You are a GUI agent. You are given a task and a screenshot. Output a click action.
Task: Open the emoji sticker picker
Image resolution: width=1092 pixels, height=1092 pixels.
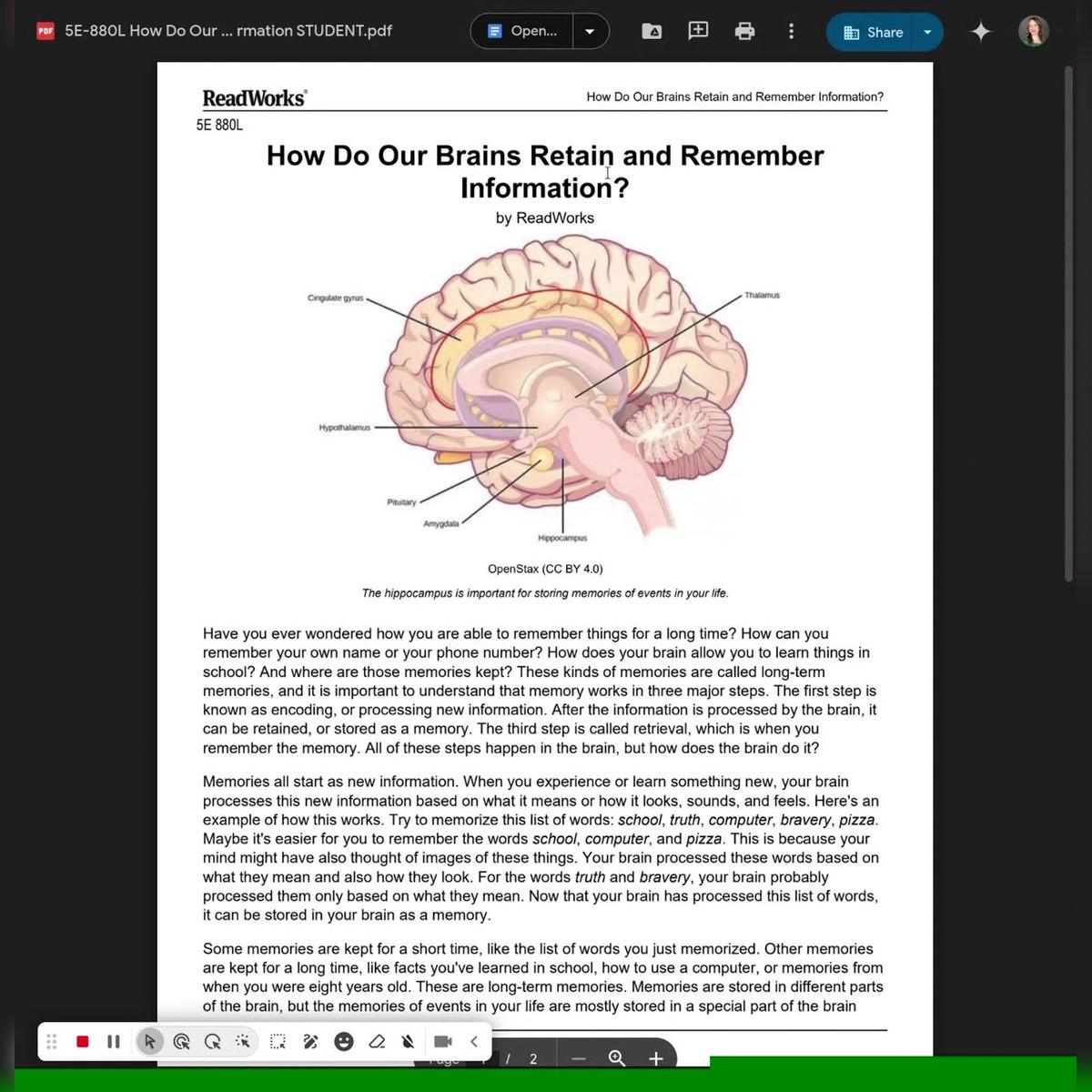344,1042
